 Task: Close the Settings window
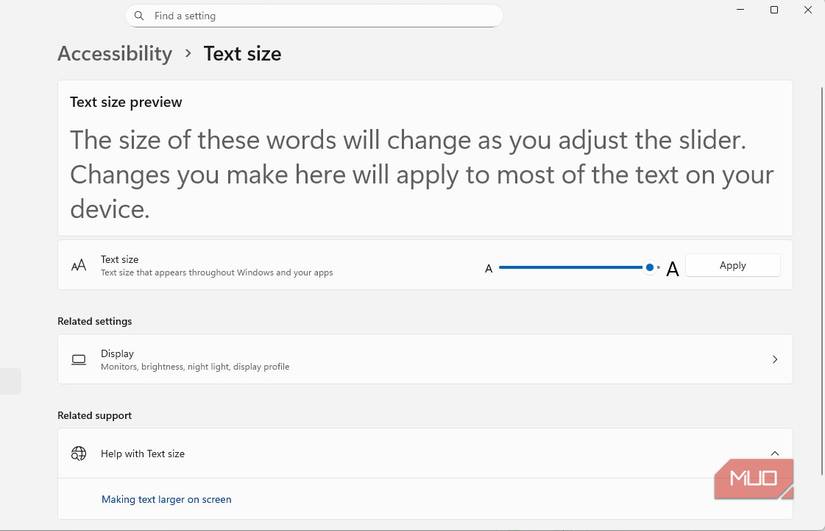pos(808,9)
